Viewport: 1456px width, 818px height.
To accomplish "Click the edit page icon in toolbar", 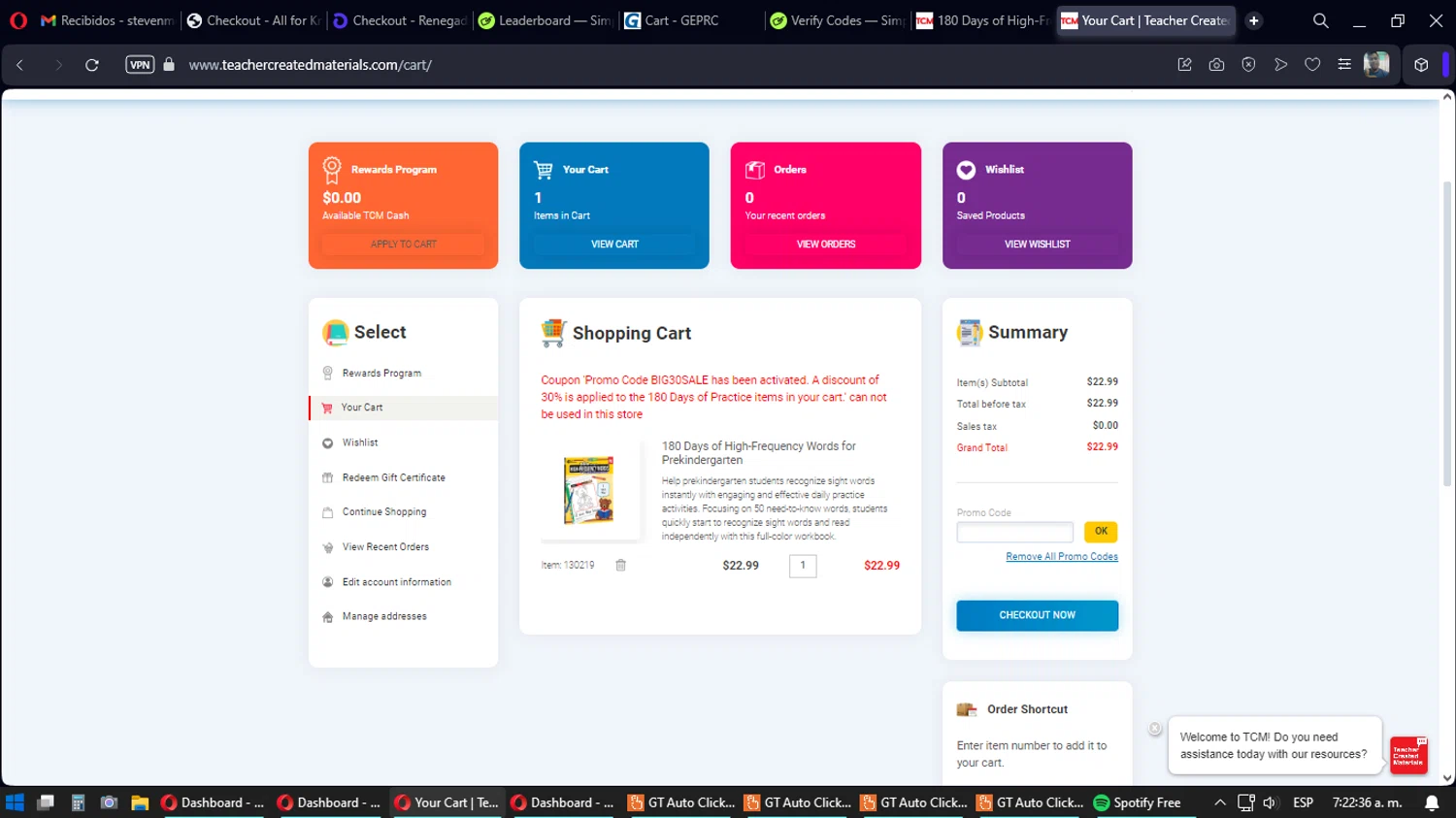I will (1184, 65).
